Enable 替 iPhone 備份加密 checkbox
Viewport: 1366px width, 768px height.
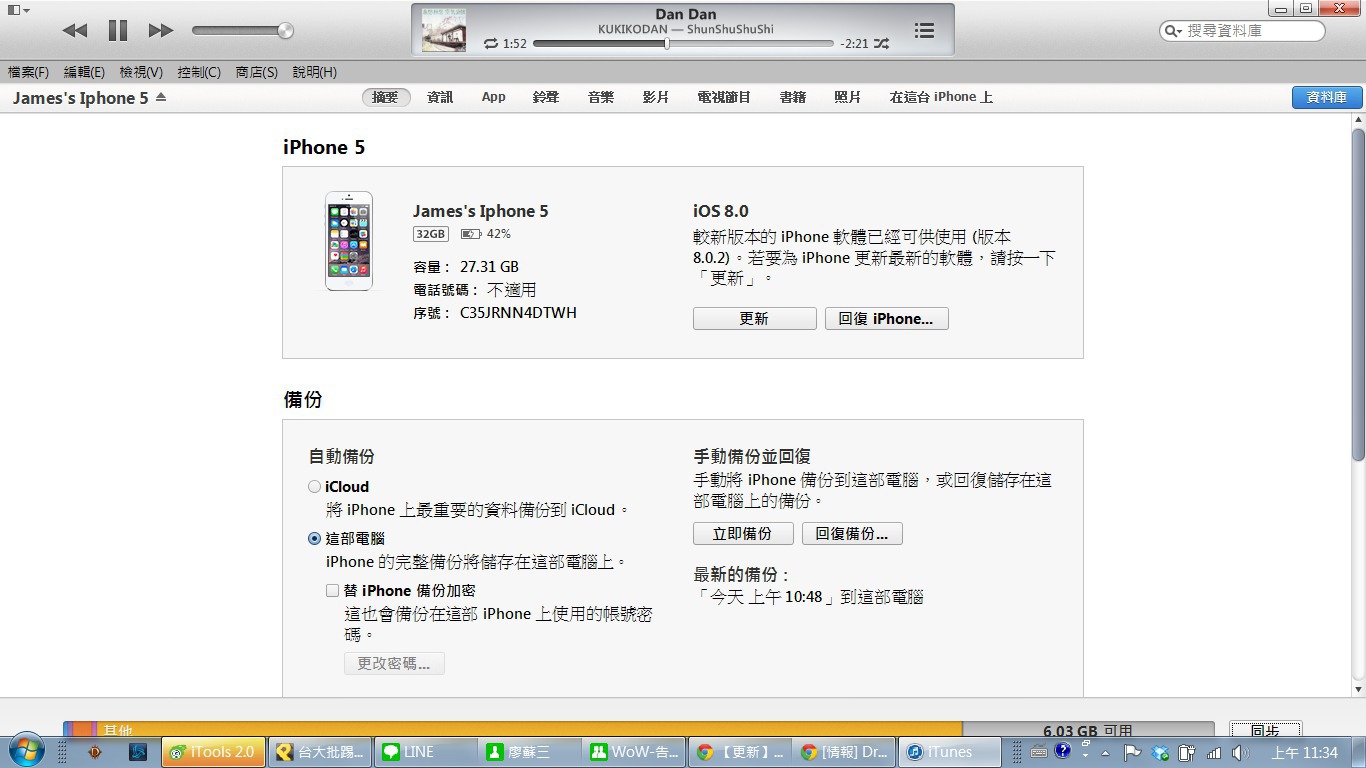332,591
